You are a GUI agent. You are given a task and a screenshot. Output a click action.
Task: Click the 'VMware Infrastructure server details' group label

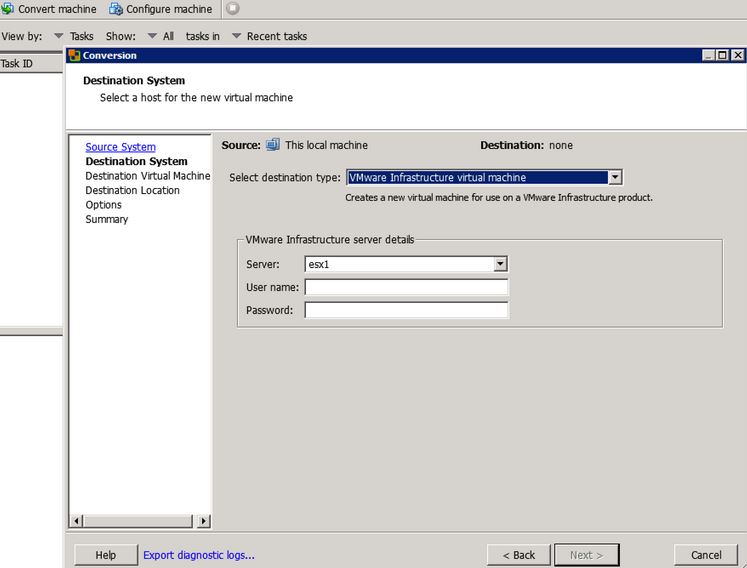point(330,239)
